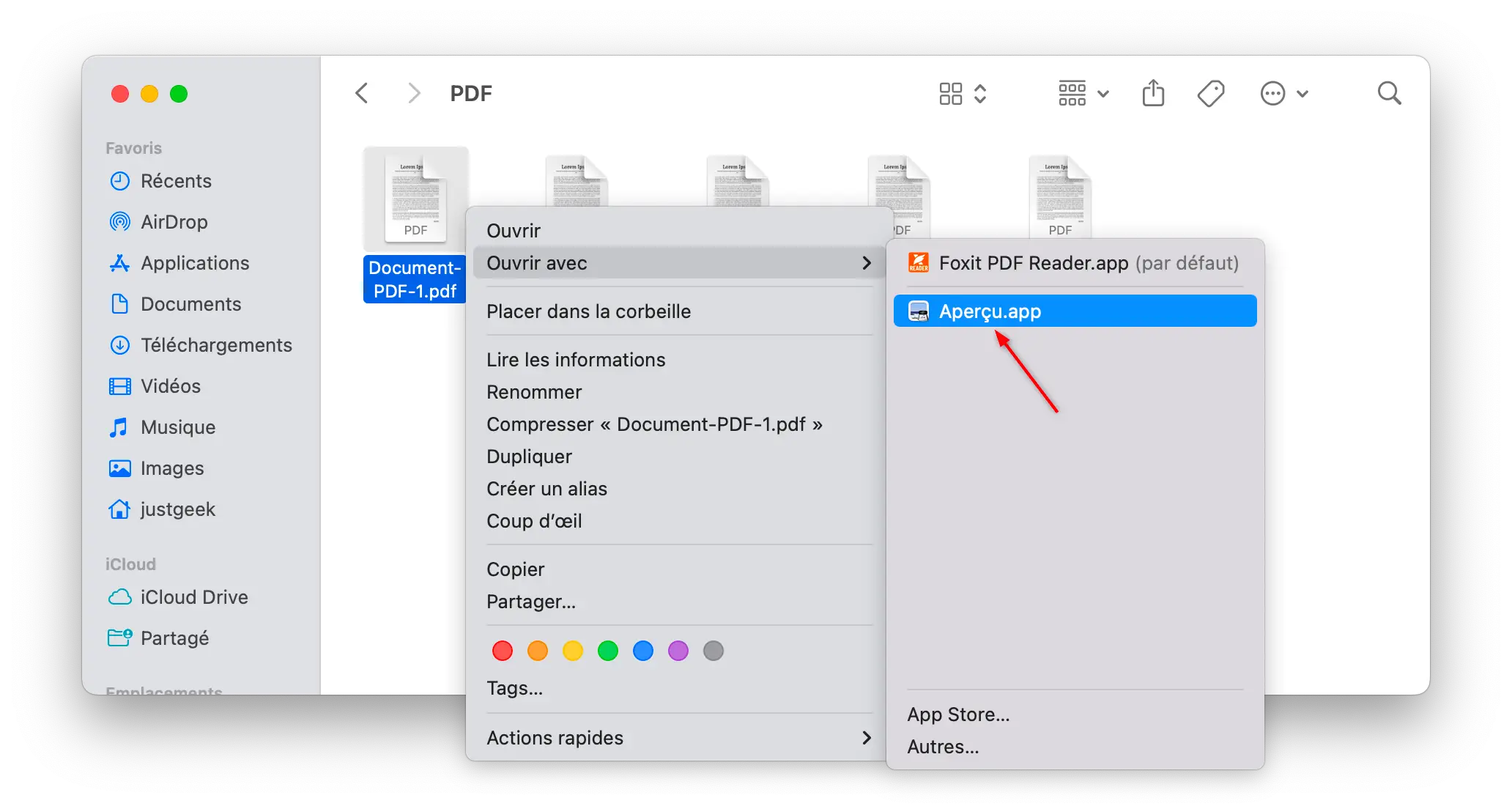Open iCloud Drive label

tap(194, 597)
